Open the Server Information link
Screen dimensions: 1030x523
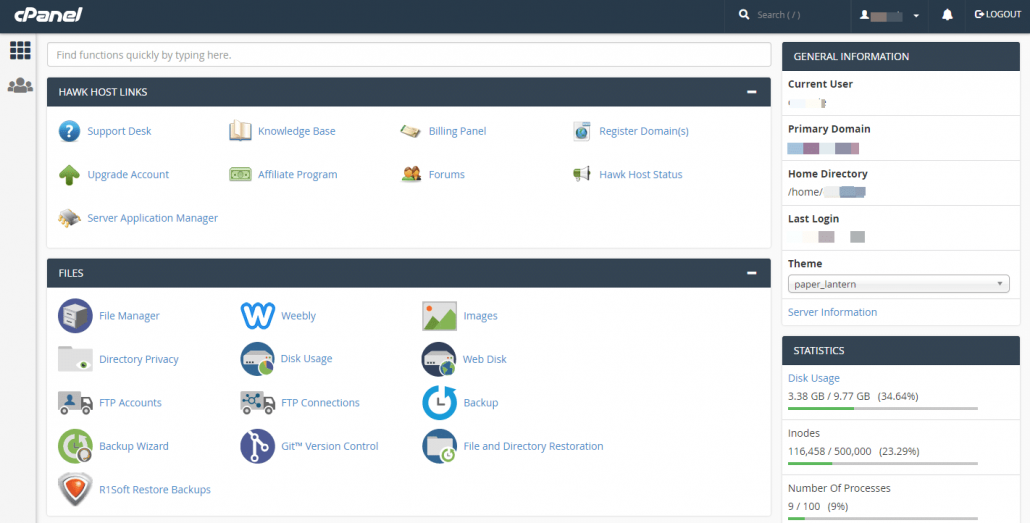click(832, 312)
